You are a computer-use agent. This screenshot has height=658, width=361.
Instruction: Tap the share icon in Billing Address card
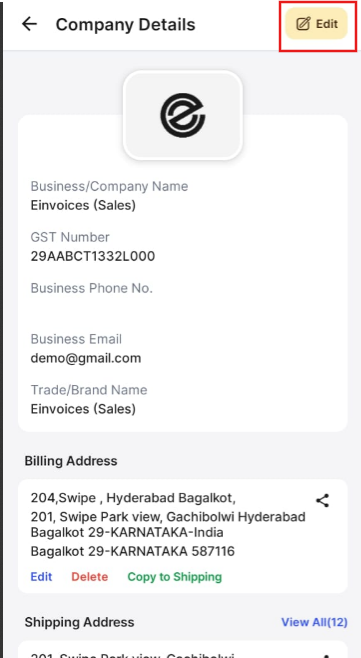point(322,501)
